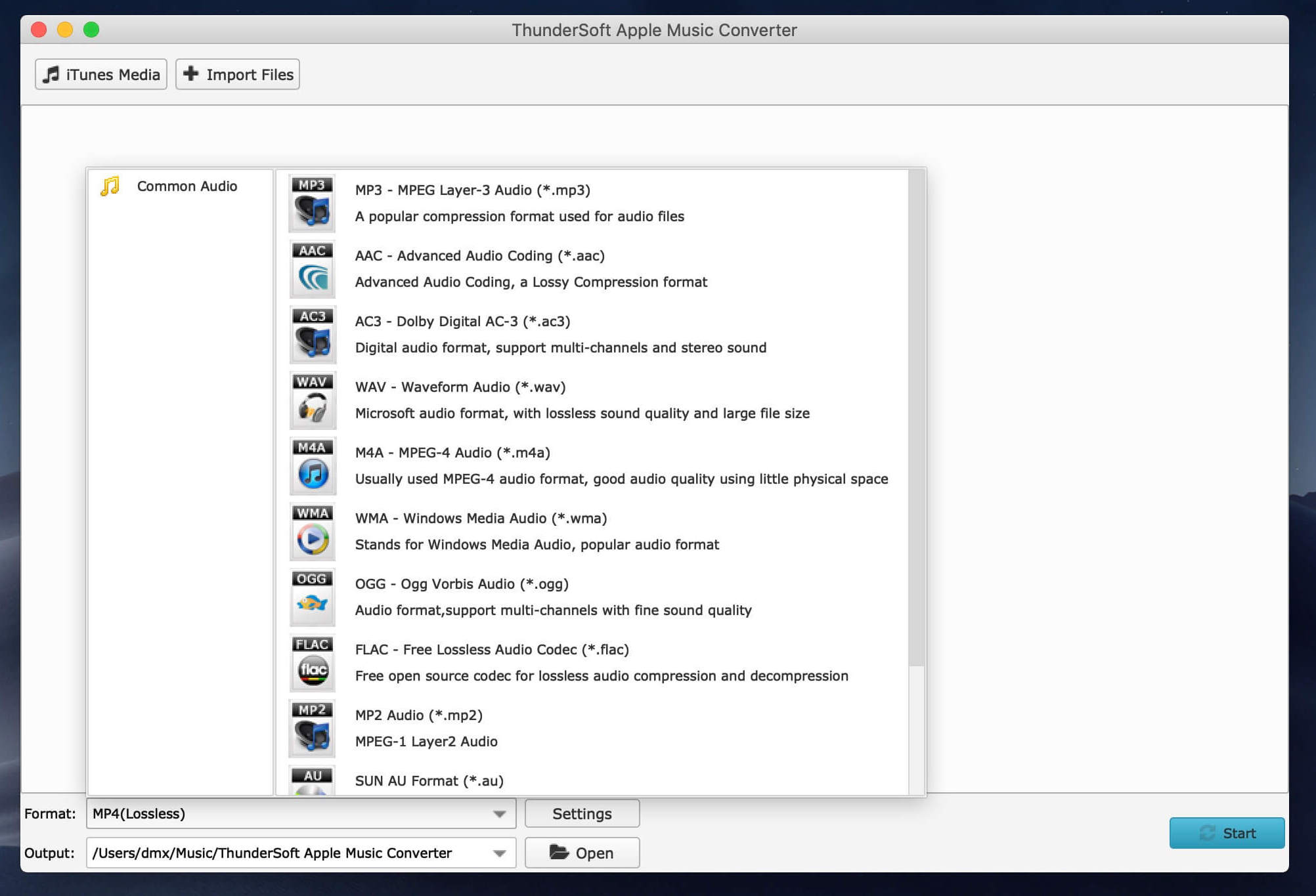Click the AAC format icon
Viewport: 1316px width, 896px height.
pyautogui.click(x=312, y=269)
